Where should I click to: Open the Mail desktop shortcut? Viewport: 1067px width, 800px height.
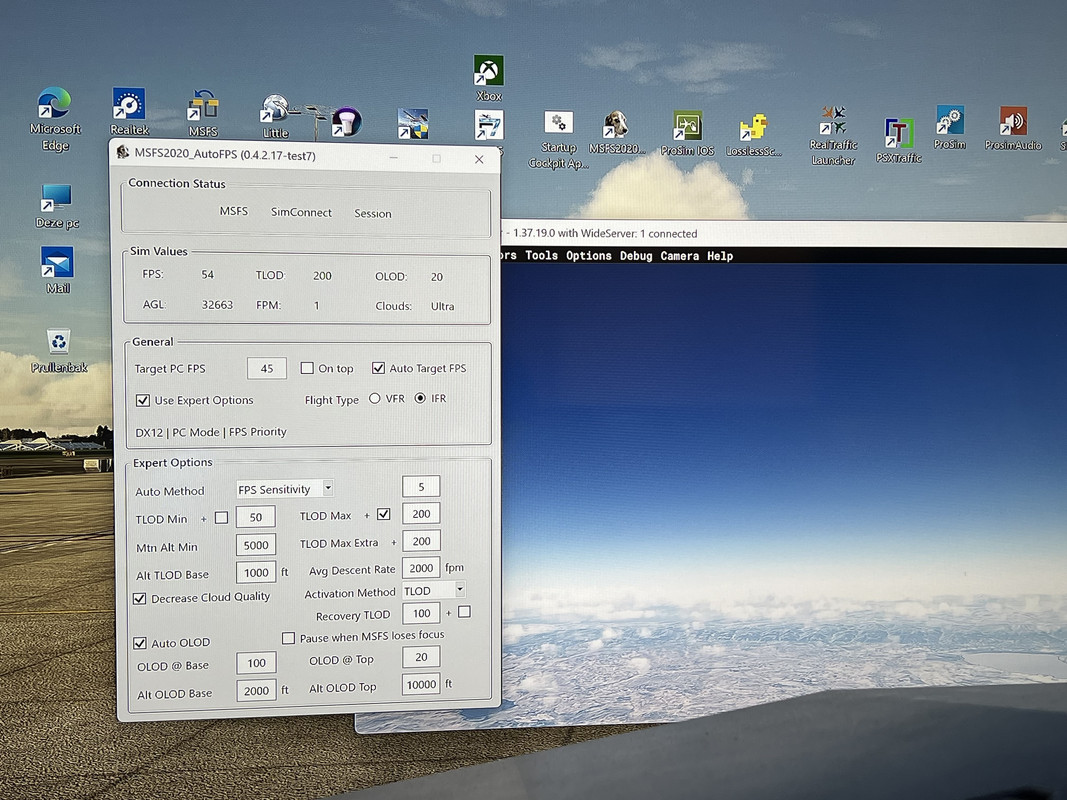(57, 270)
